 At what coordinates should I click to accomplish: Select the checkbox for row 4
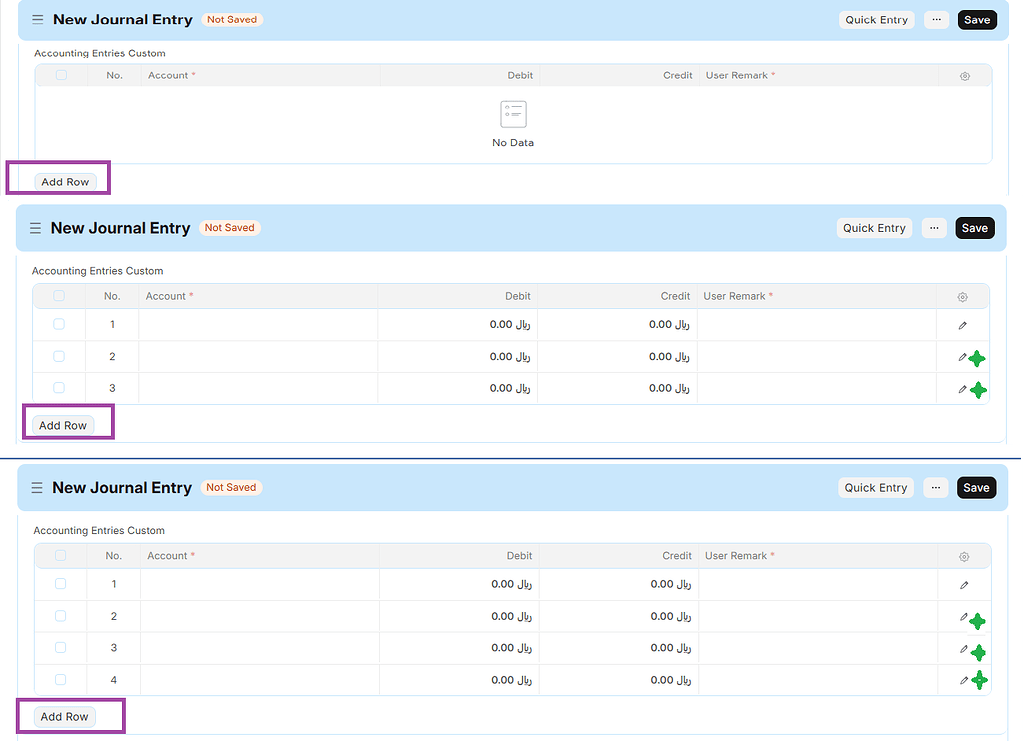[60, 680]
